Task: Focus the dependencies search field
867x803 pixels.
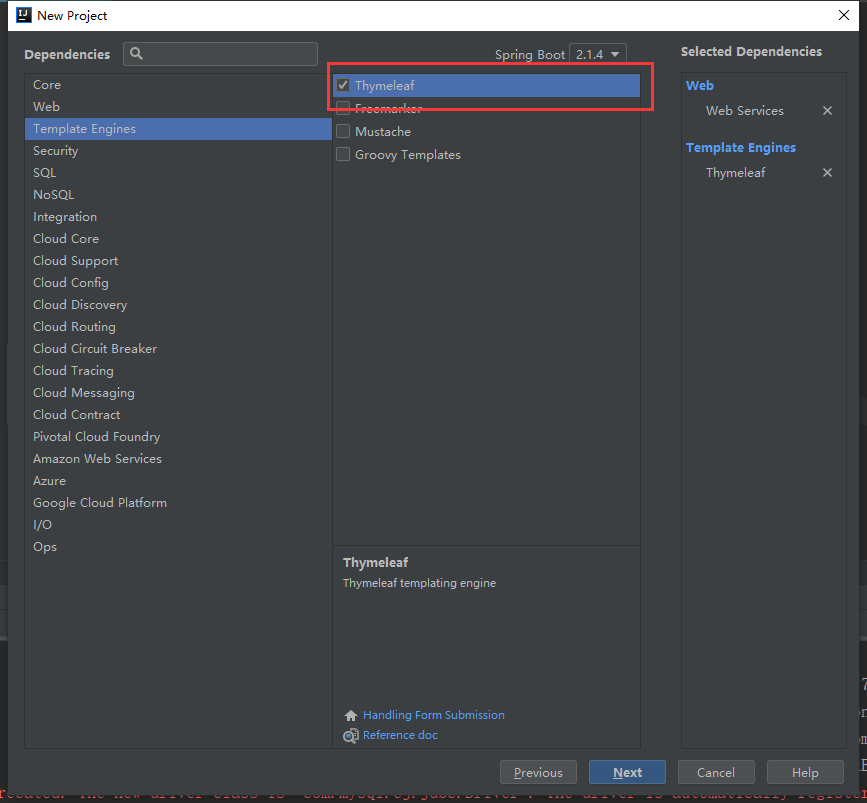Action: pyautogui.click(x=220, y=54)
